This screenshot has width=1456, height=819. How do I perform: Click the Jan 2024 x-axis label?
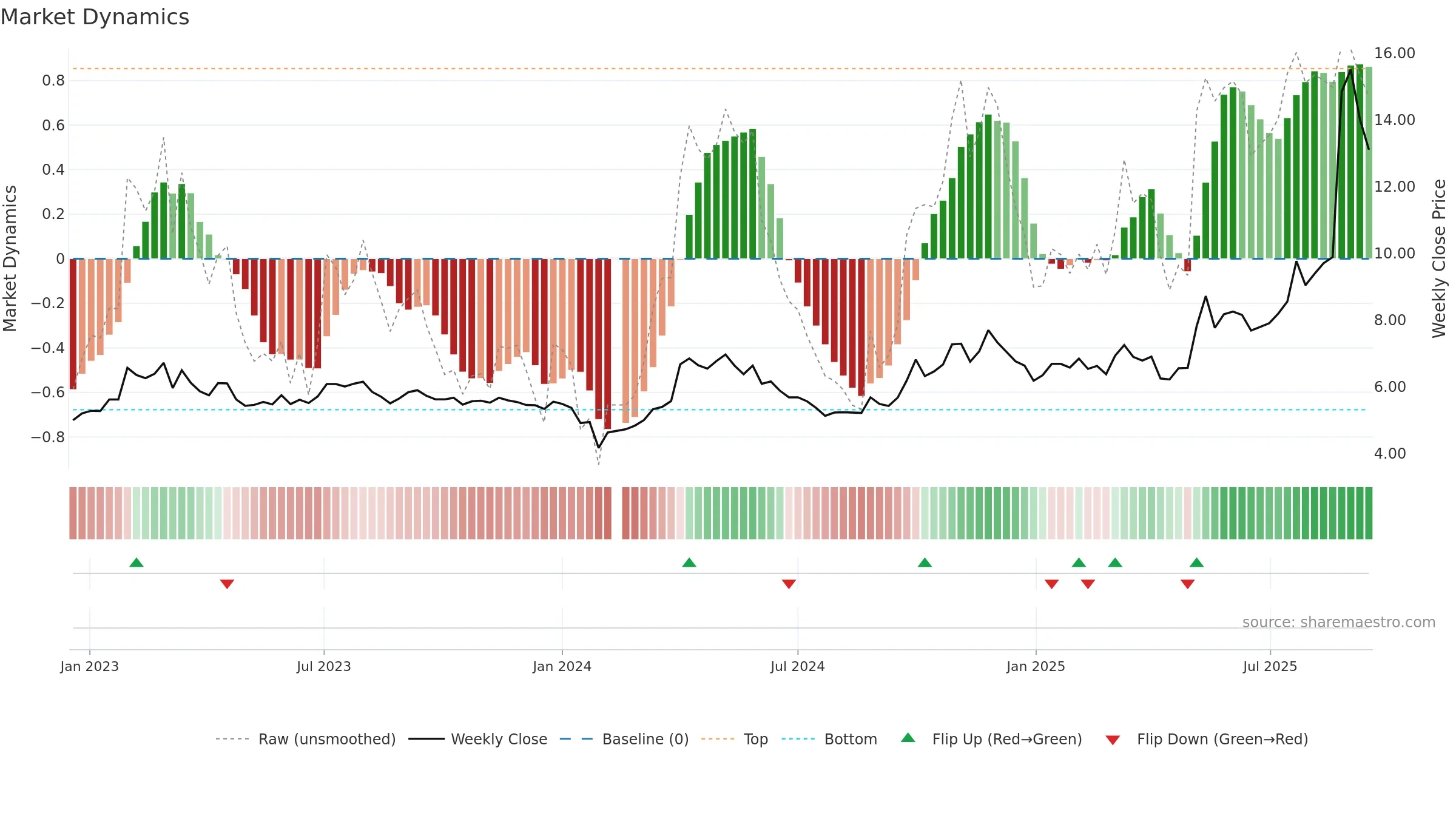click(562, 666)
